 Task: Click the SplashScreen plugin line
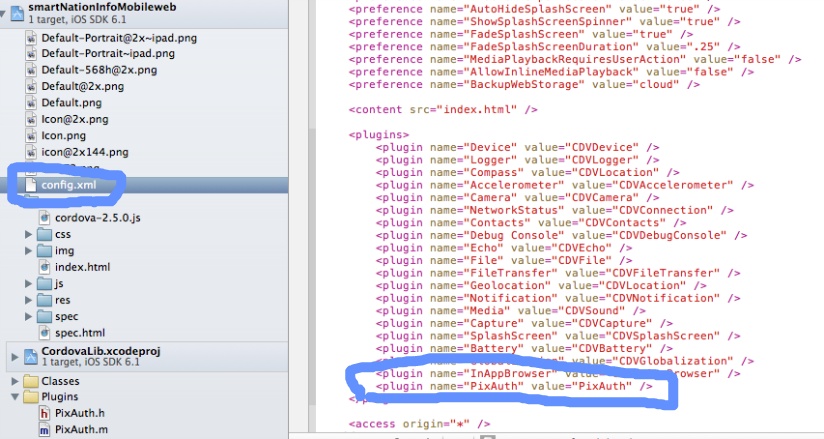pos(558,336)
